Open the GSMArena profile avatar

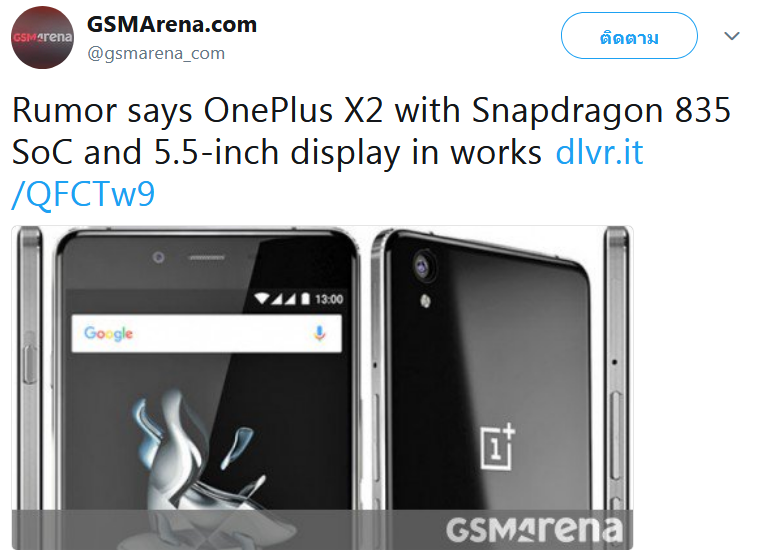[x=42, y=37]
